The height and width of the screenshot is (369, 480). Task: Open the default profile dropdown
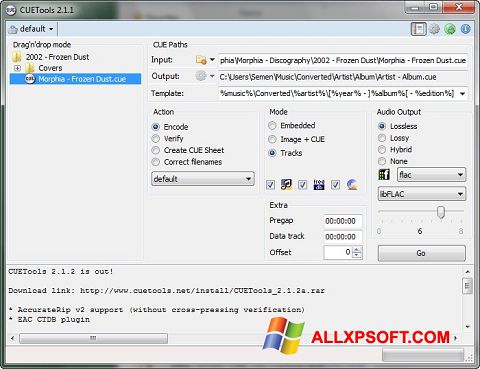click(32, 29)
